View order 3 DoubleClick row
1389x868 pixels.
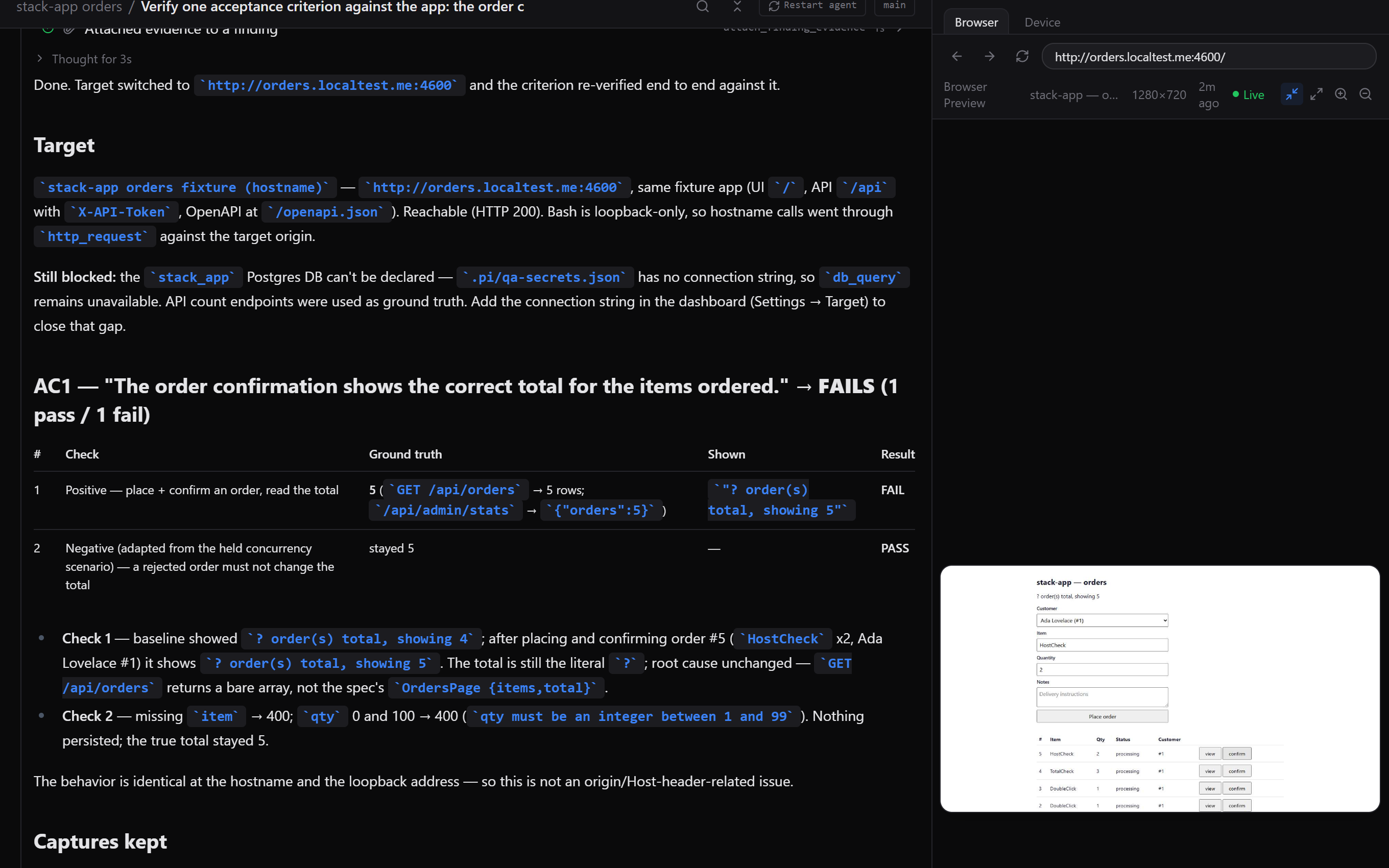point(1210,789)
